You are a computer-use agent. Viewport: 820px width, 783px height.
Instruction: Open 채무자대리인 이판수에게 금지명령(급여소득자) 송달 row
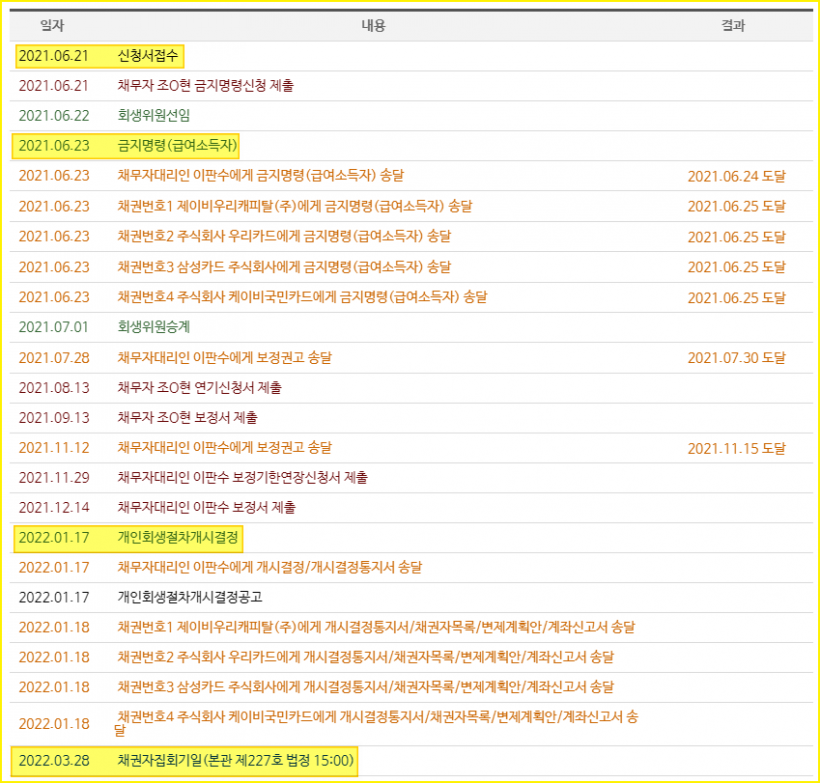point(411,175)
